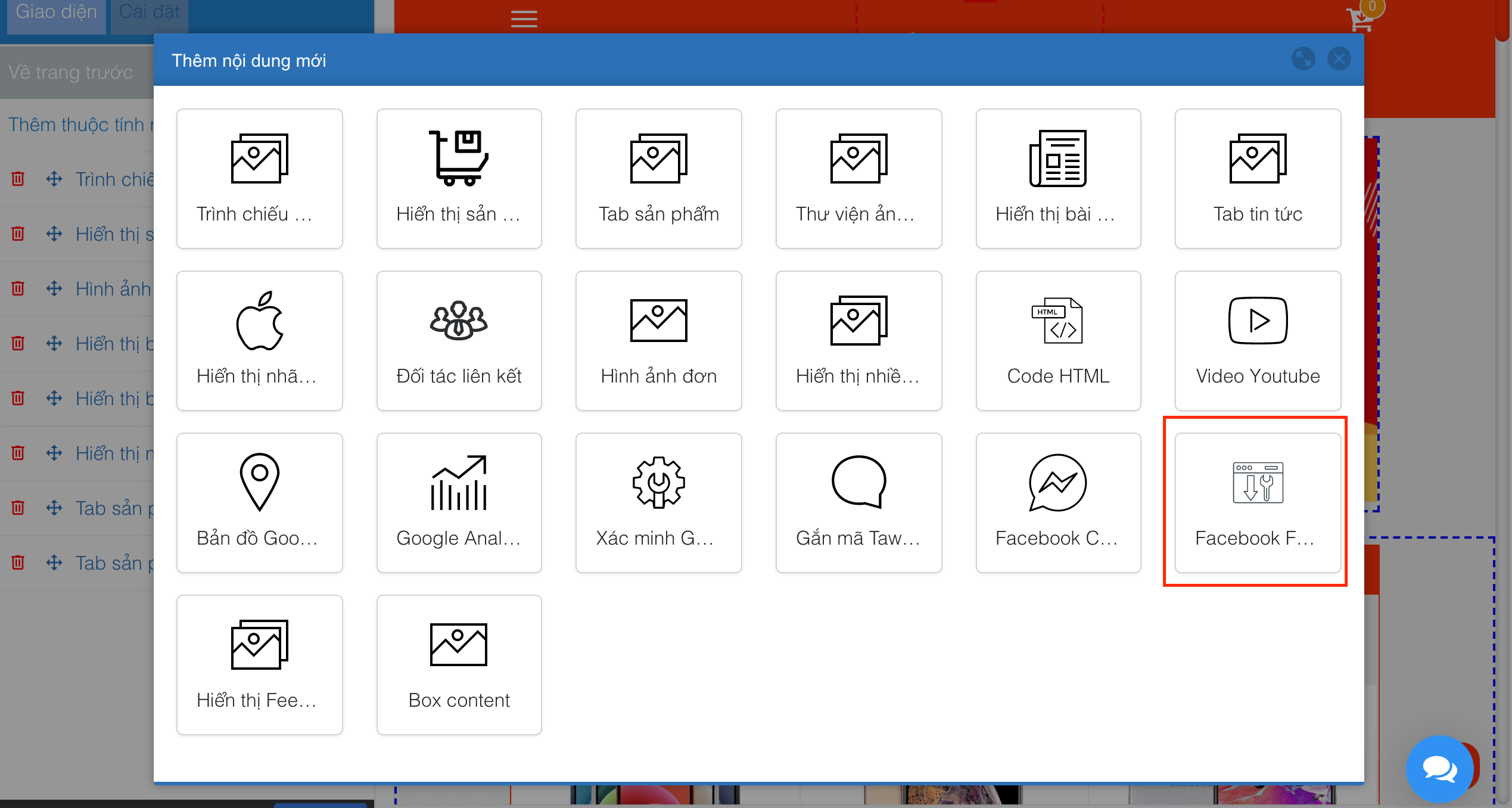Select the Facebook Chat messenger block
The image size is (1512, 808).
click(x=1058, y=503)
